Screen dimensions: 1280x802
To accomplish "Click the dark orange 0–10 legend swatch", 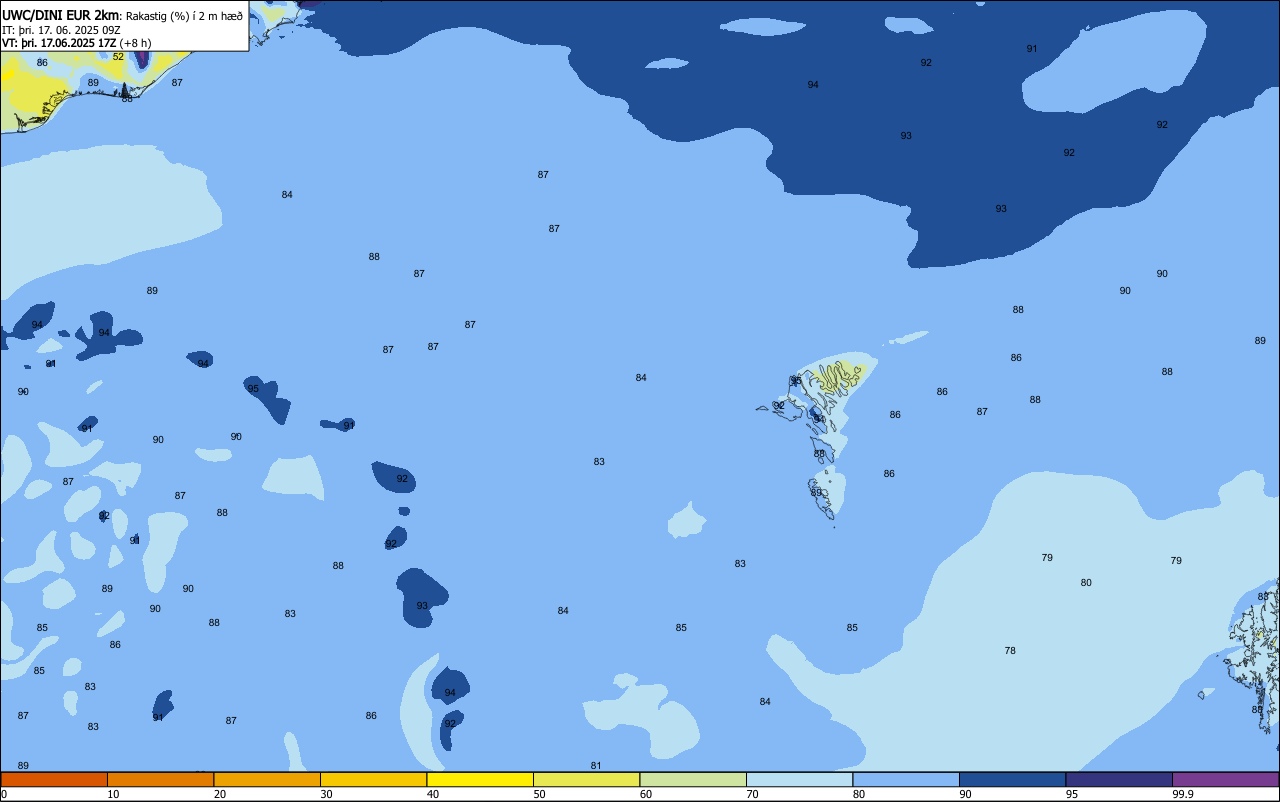I will (54, 779).
